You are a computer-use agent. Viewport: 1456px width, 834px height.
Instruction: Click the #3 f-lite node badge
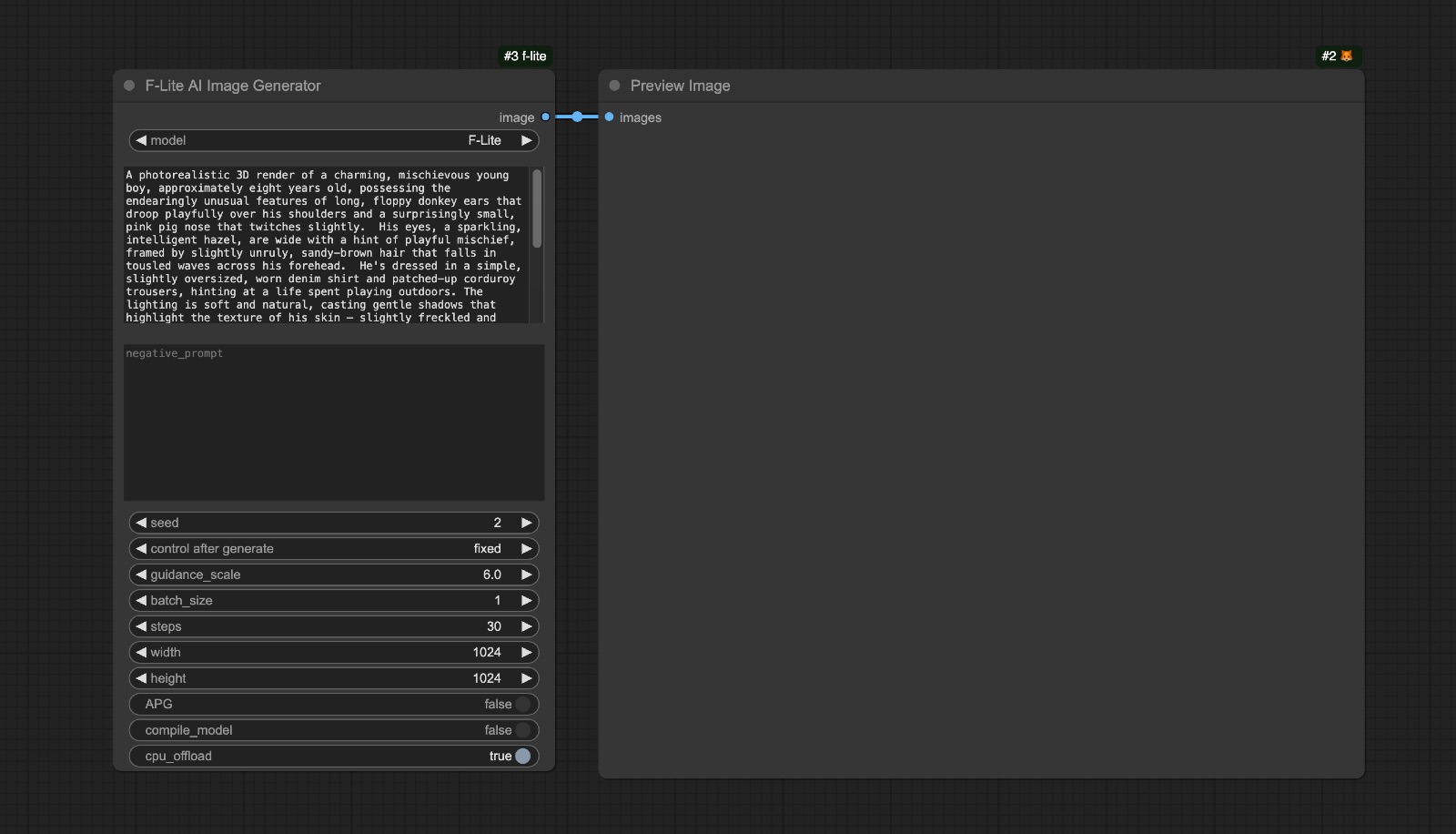[525, 56]
